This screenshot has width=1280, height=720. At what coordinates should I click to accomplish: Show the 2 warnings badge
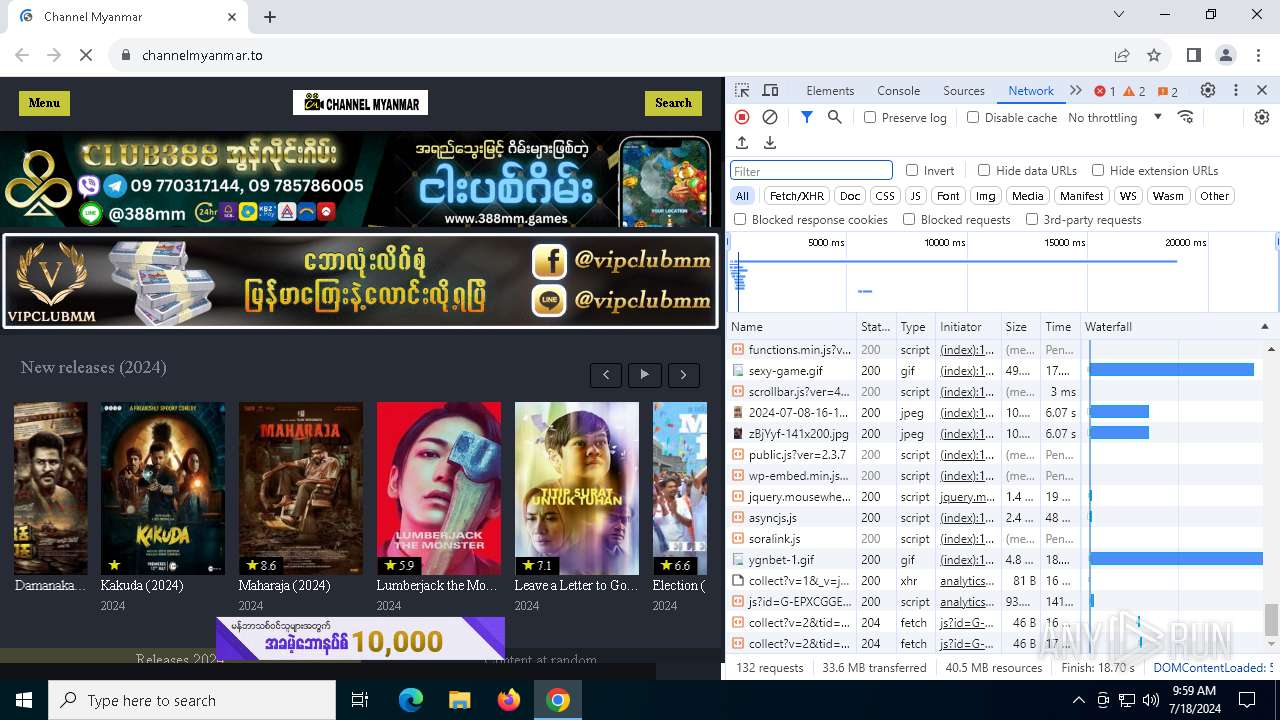click(1135, 91)
